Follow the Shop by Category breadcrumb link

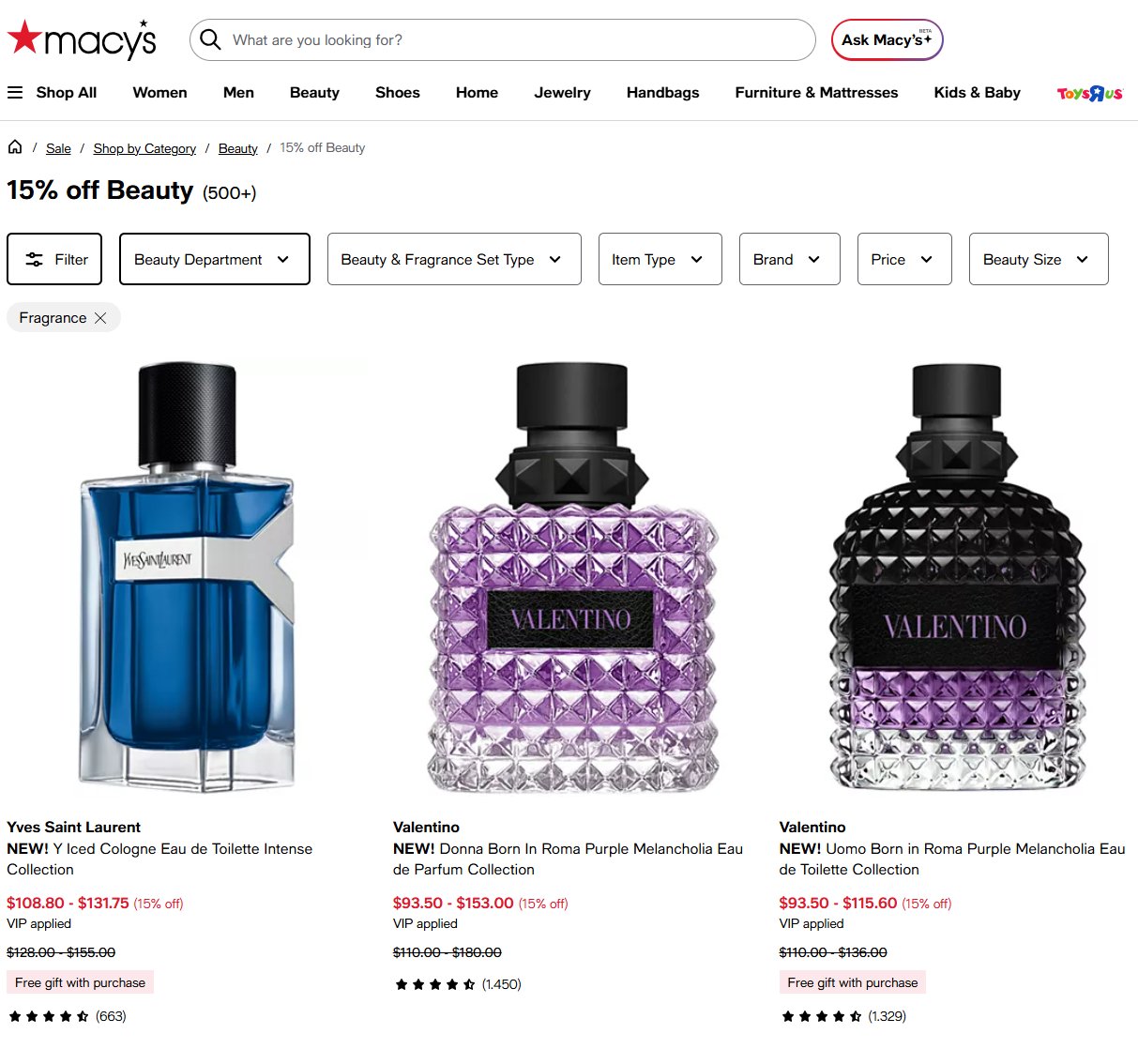(x=144, y=148)
